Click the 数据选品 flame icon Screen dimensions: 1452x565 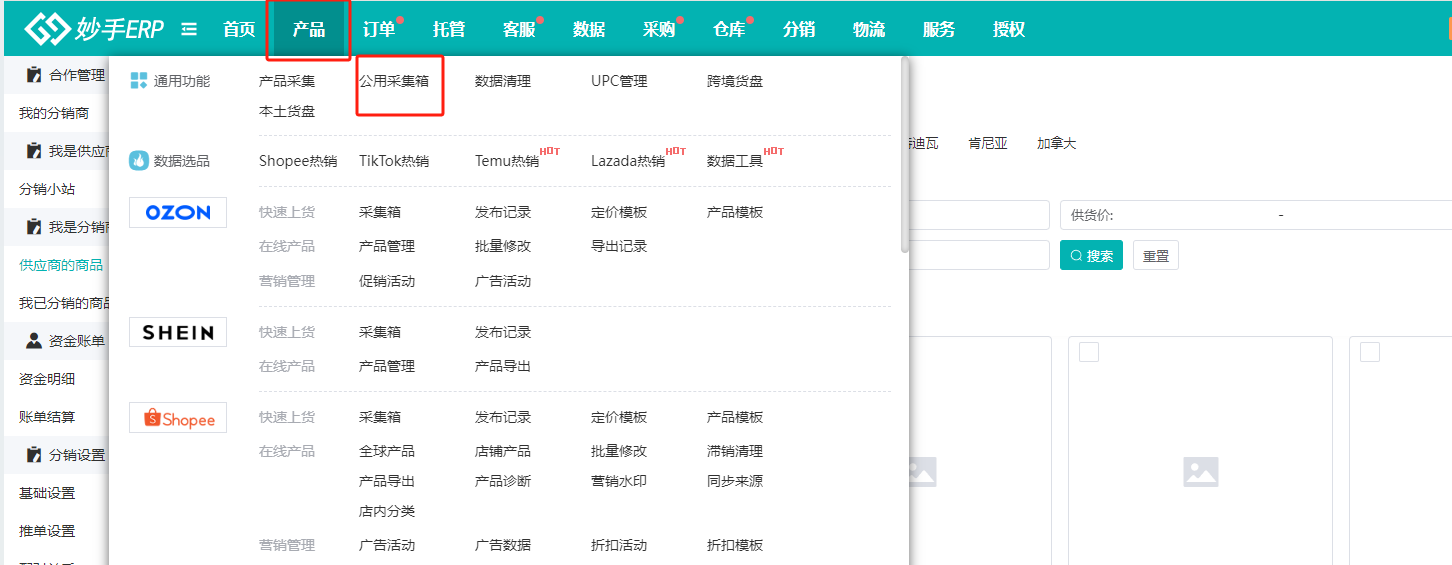coord(139,160)
